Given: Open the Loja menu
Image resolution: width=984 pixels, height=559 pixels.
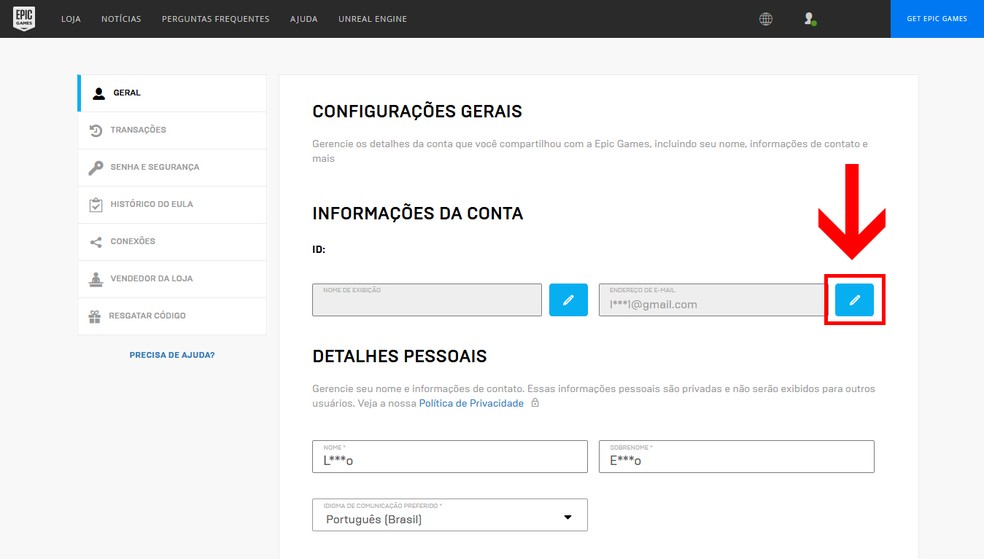Looking at the screenshot, I should 71,19.
